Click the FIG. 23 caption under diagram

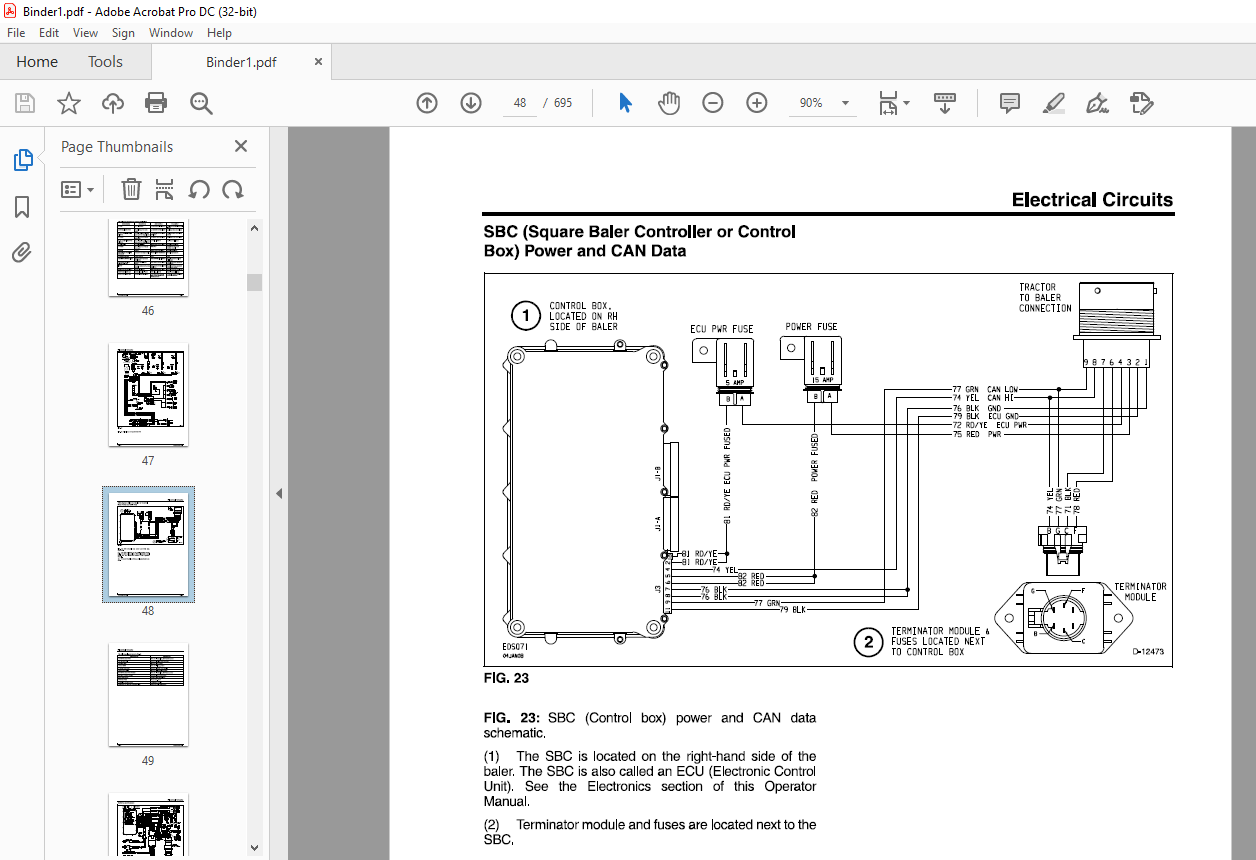click(506, 678)
